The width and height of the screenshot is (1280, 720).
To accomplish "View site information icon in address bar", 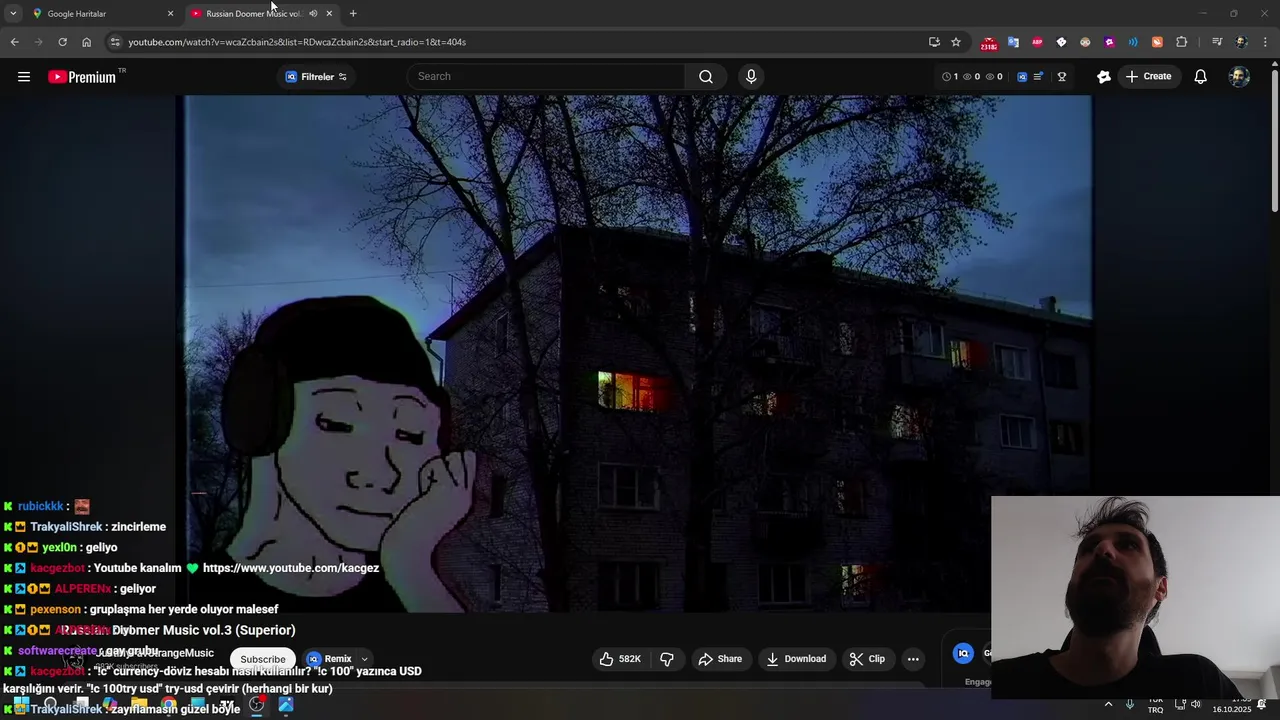I will (x=115, y=42).
